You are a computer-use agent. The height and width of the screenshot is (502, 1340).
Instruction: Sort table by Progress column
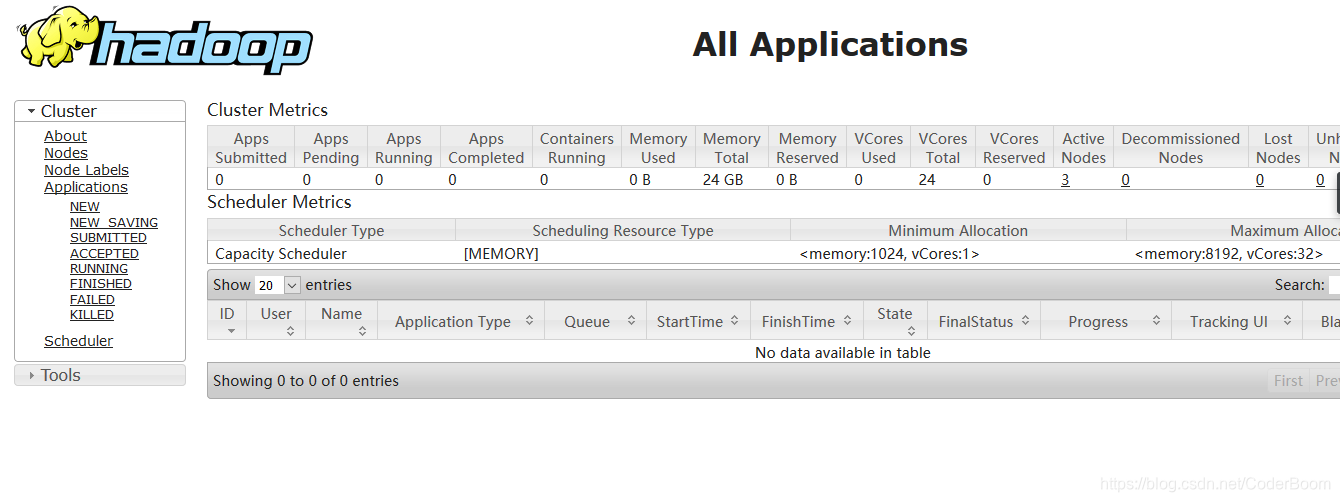coord(1106,321)
